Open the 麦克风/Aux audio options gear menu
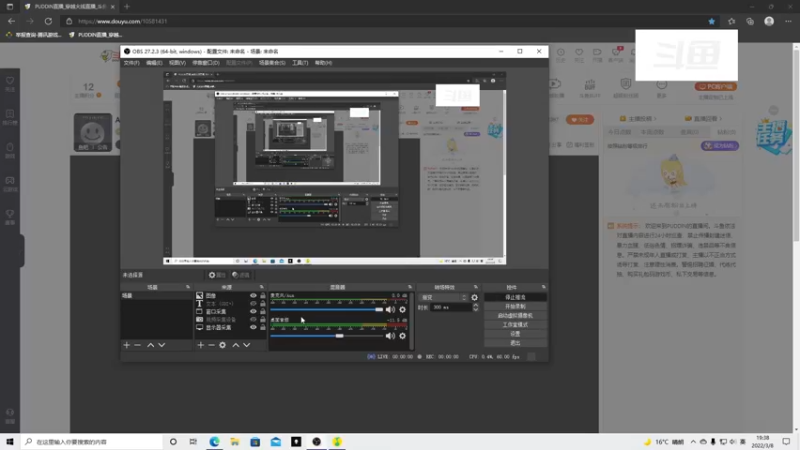 (403, 309)
